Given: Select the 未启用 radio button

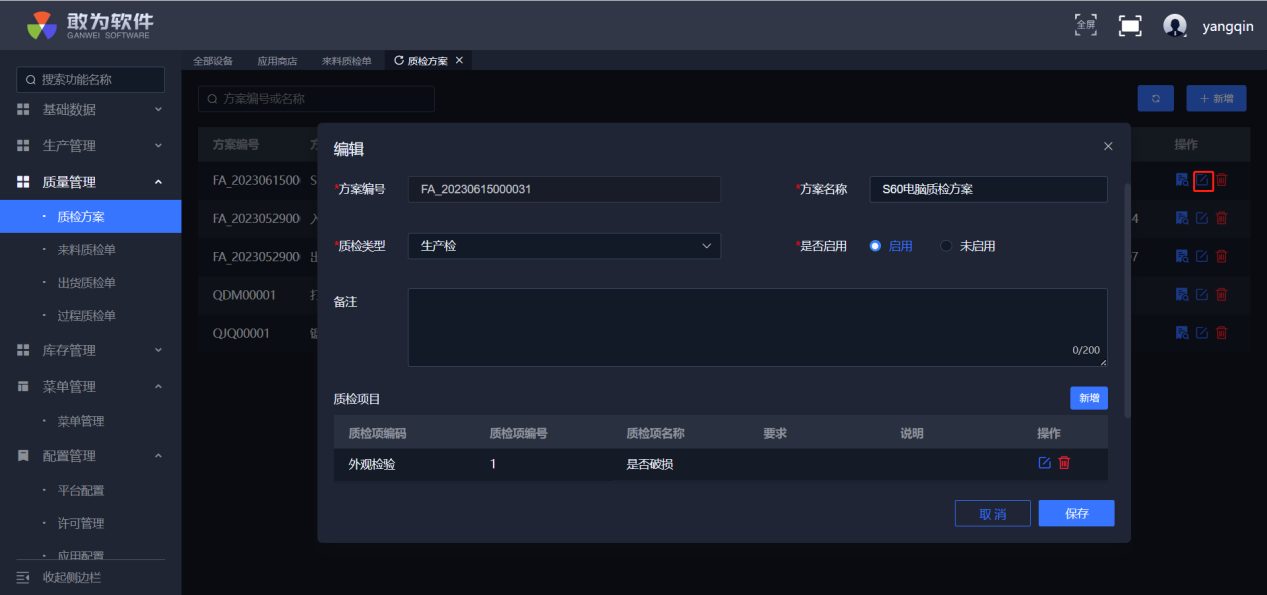Looking at the screenshot, I should point(946,246).
